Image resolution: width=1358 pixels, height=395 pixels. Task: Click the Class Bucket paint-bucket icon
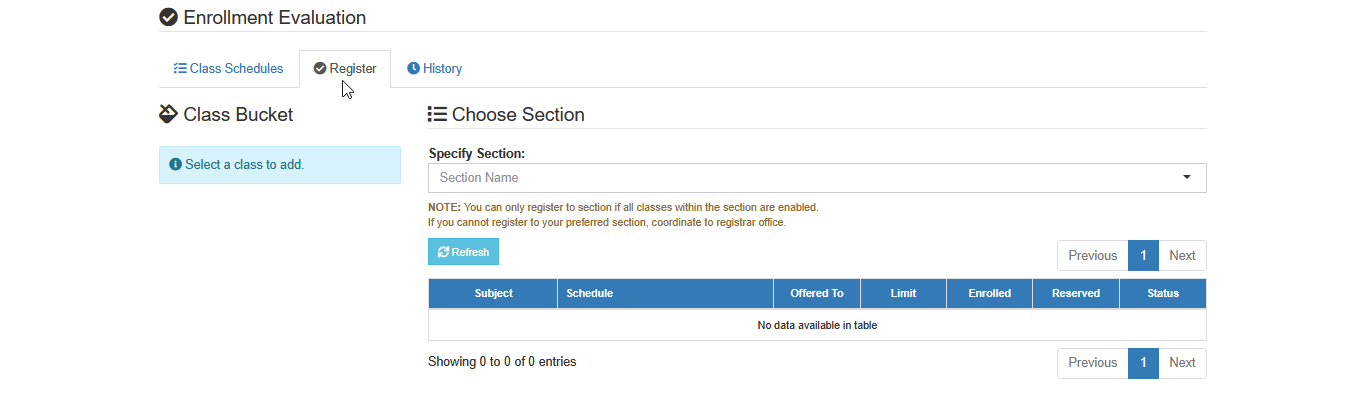(x=168, y=114)
